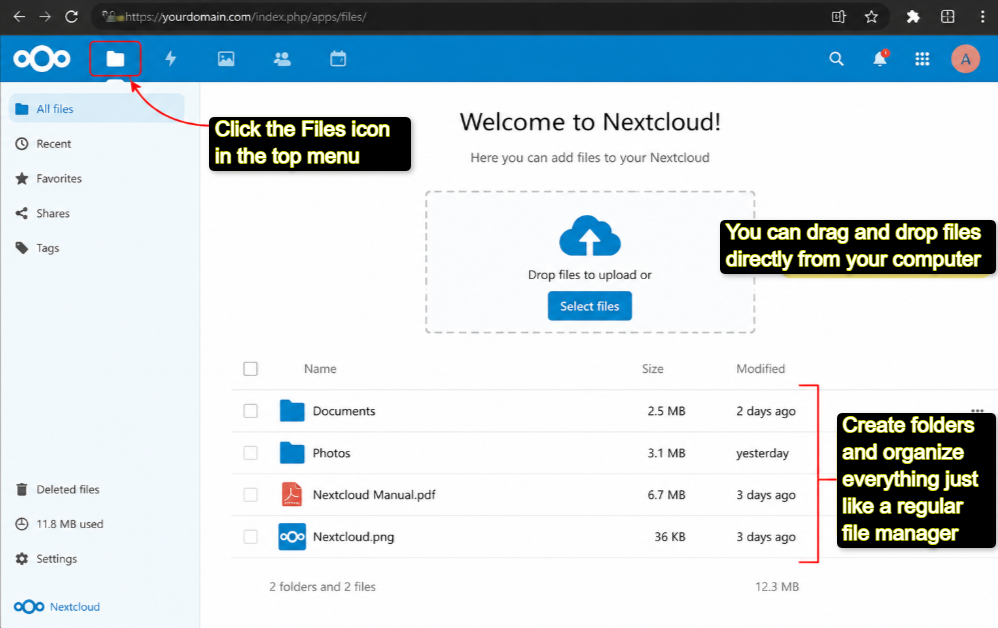Screen dimensions: 998x628
Task: Sort by Size column header
Action: tap(652, 368)
